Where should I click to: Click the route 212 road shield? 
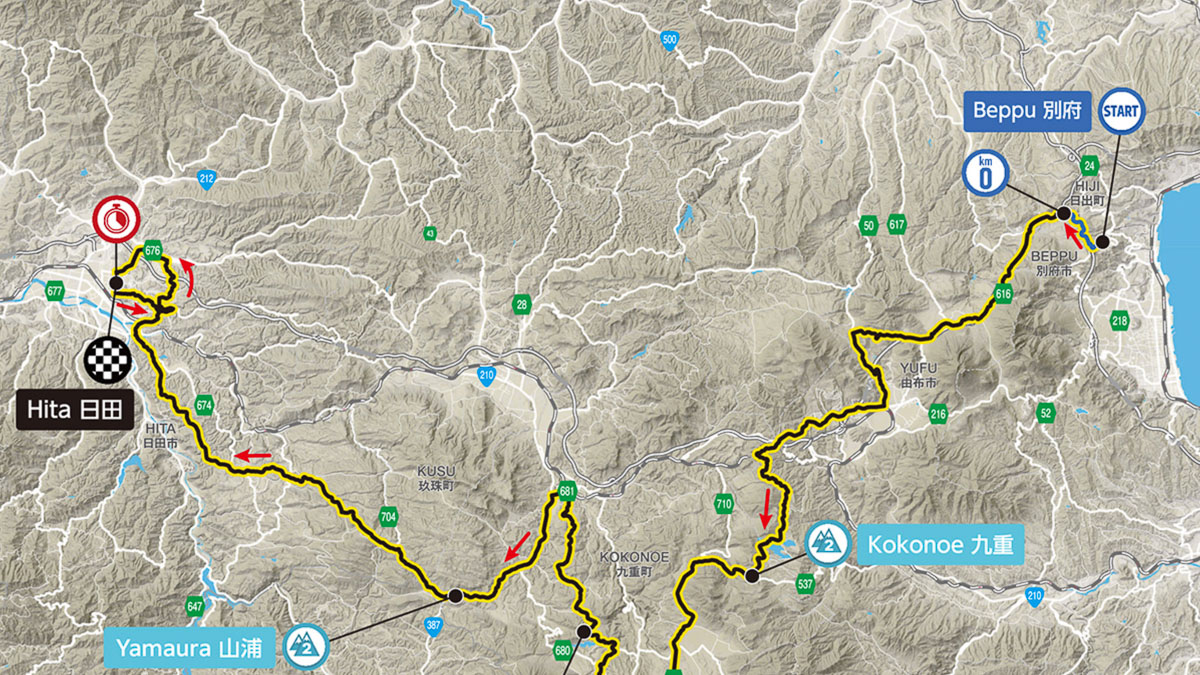tap(207, 180)
